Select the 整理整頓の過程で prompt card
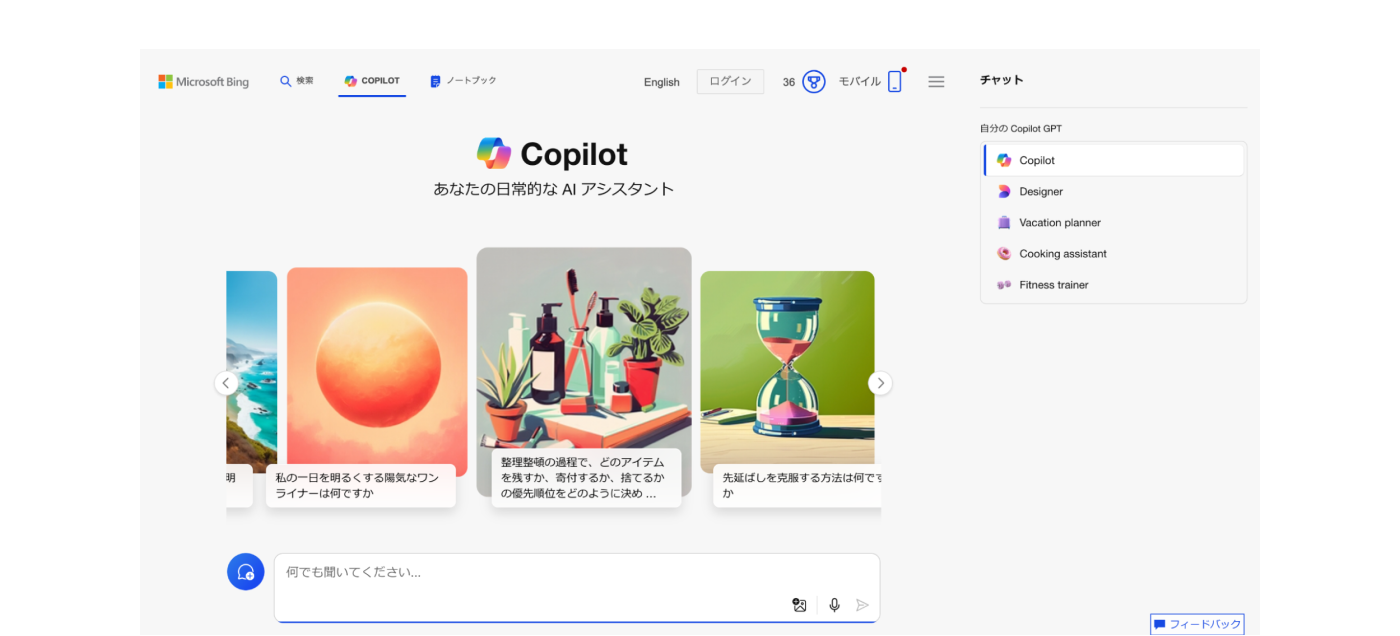This screenshot has width=1400, height=636. click(x=586, y=478)
